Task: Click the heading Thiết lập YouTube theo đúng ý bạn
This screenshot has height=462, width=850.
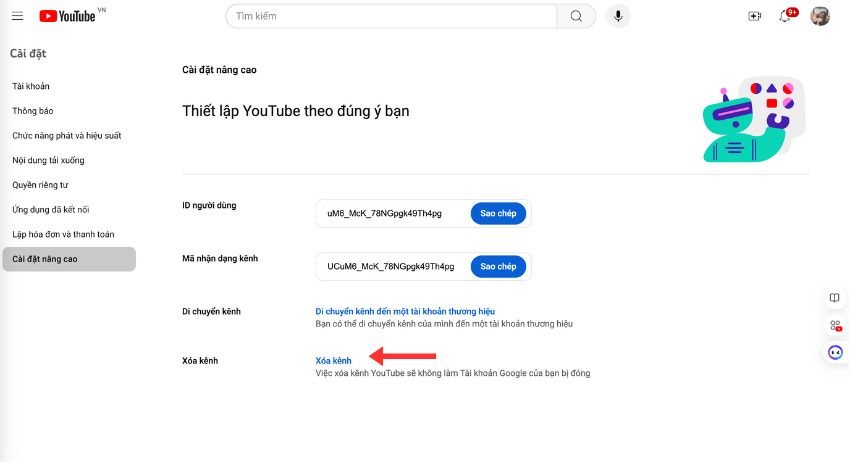Action: pyautogui.click(x=295, y=111)
